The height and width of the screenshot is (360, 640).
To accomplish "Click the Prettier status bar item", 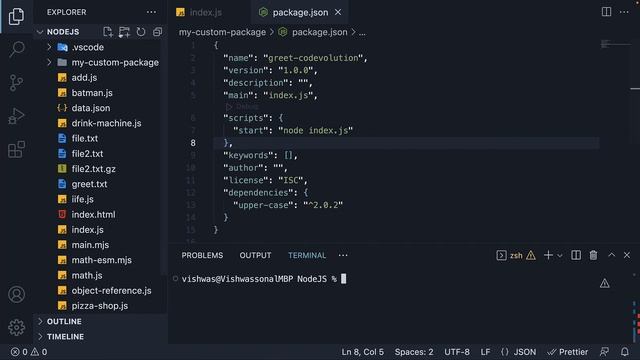I will pyautogui.click(x=568, y=352).
